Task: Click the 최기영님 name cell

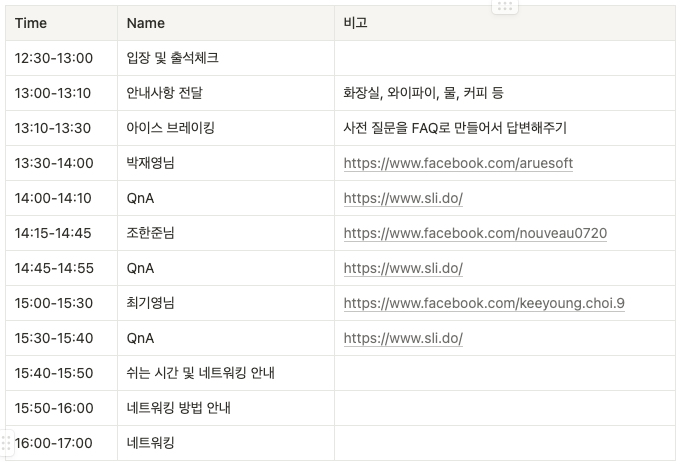Action: coord(226,303)
